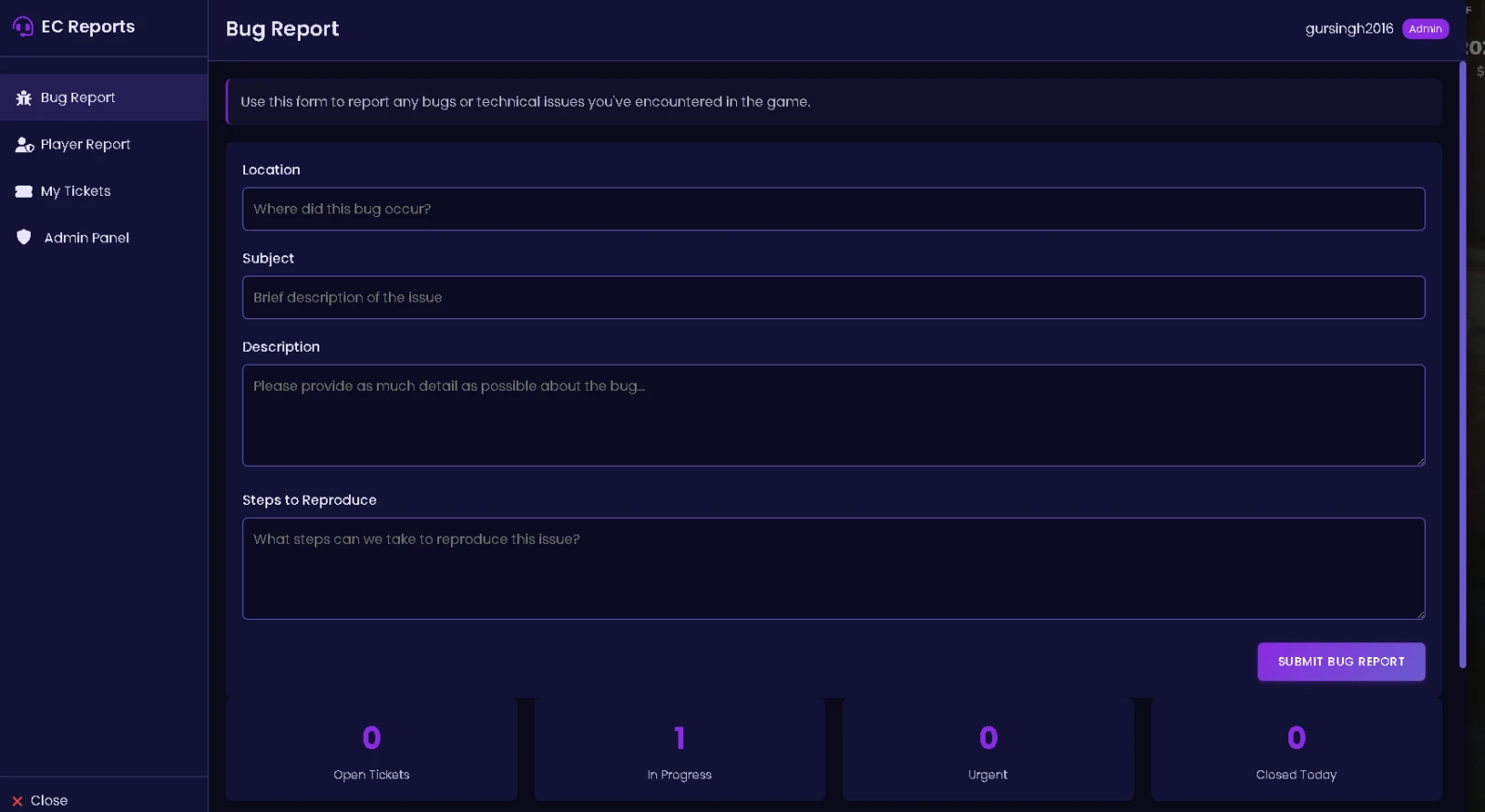Click the Urgent stat card
Viewport: 1485px width, 812px height.
click(x=988, y=750)
